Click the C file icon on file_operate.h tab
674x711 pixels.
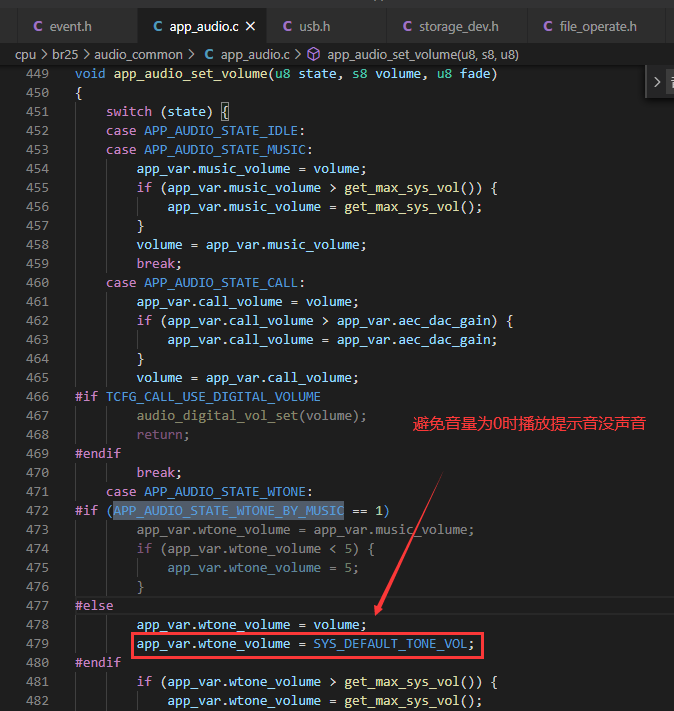[548, 27]
